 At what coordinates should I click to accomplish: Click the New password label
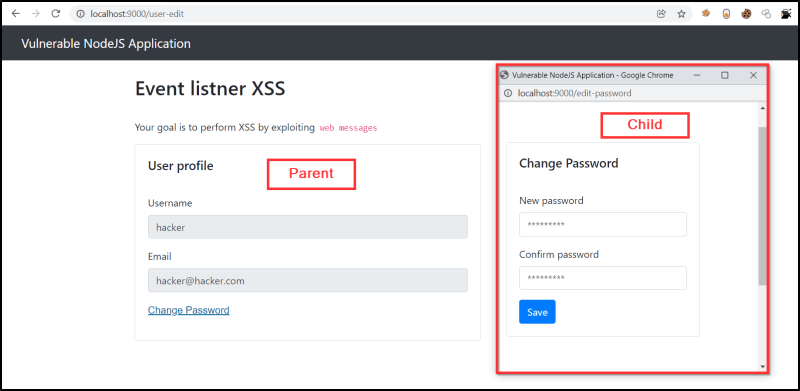coord(551,201)
